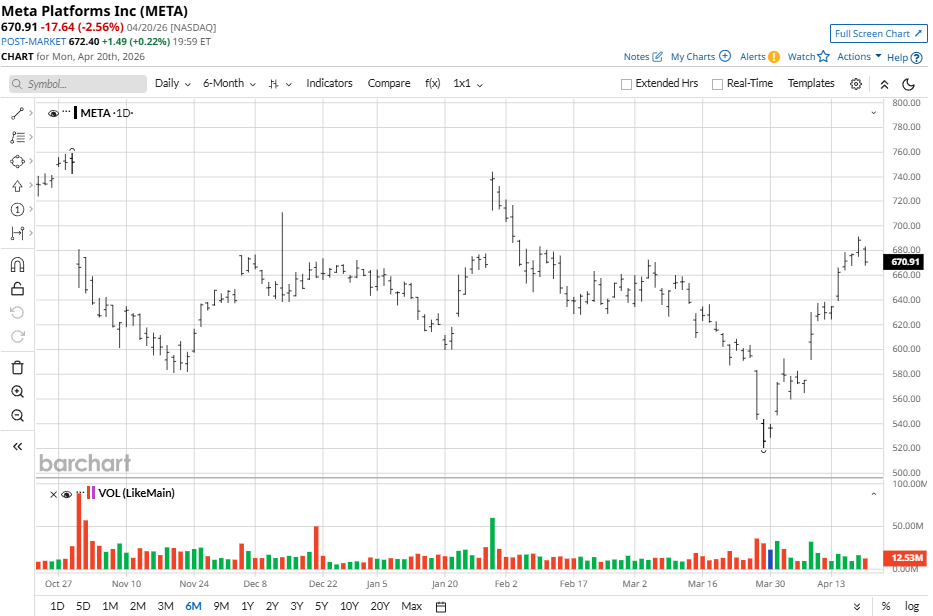The width and height of the screenshot is (933, 616).
Task: Expand the volume pane chevron
Action: (873, 494)
